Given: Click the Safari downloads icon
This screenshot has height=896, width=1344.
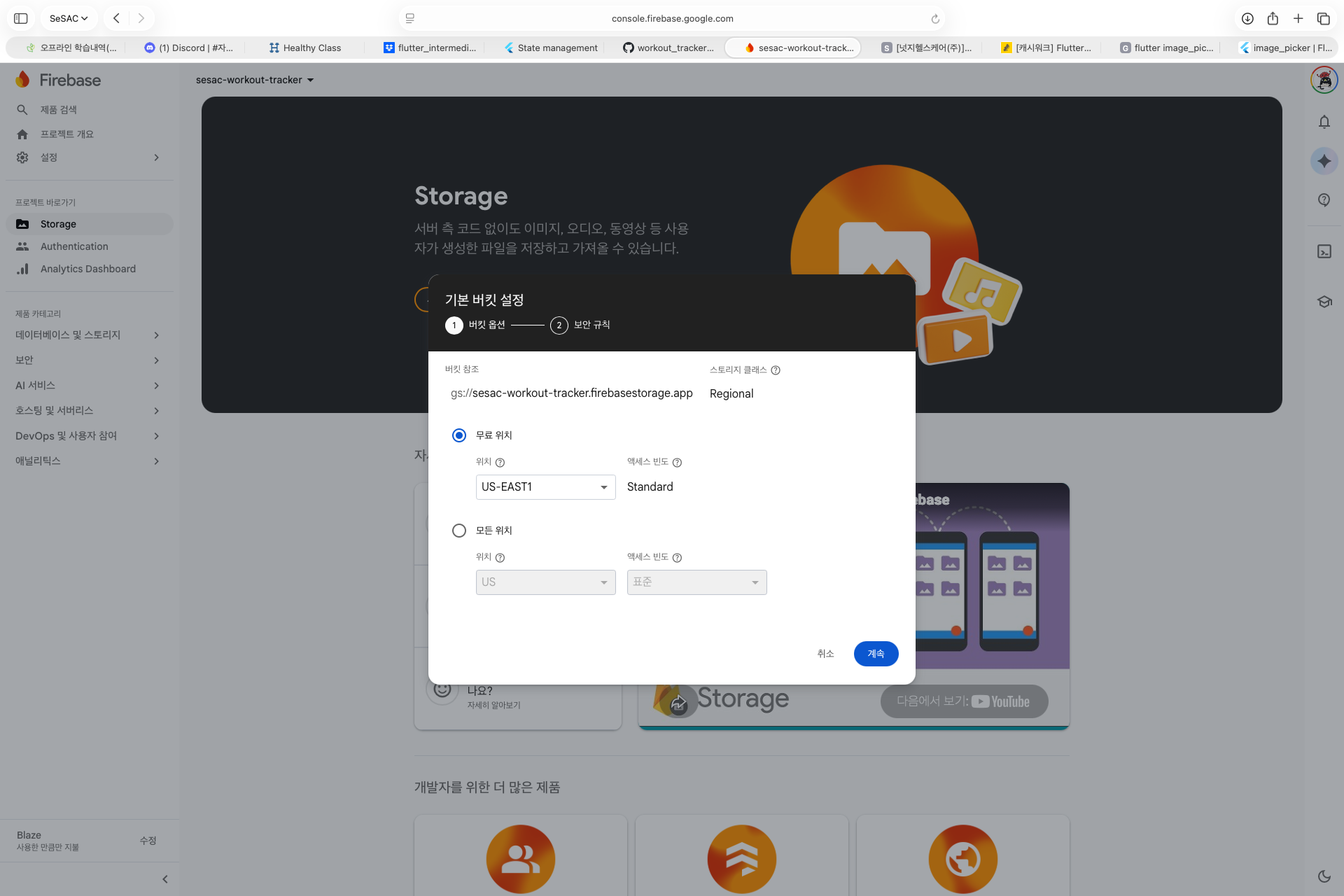Looking at the screenshot, I should point(1247,18).
